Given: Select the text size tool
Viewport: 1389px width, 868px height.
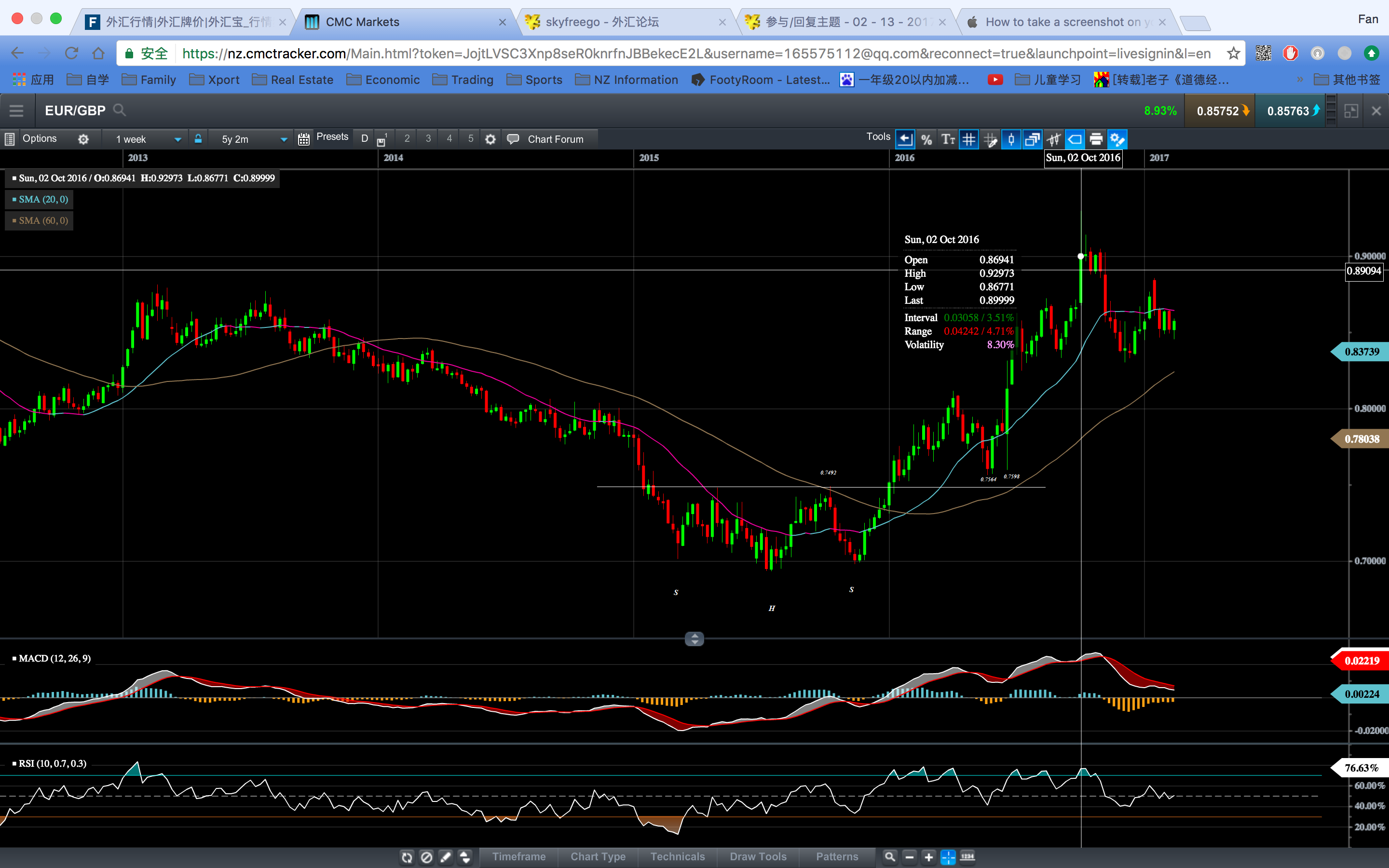Looking at the screenshot, I should [948, 139].
